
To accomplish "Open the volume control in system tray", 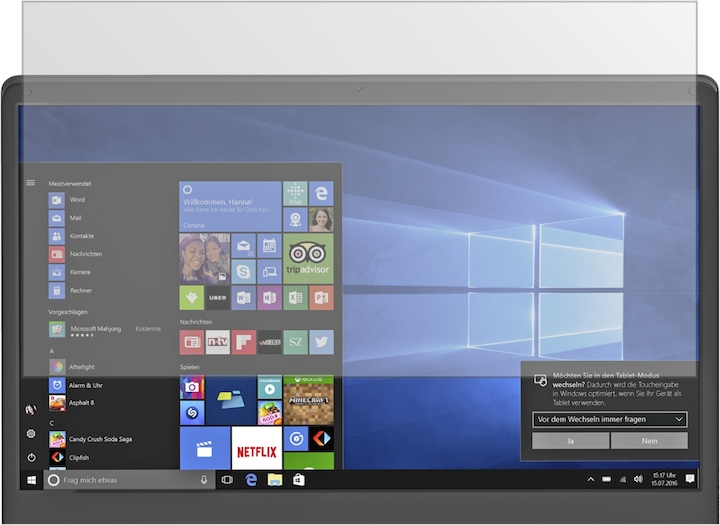I will pyautogui.click(x=638, y=480).
